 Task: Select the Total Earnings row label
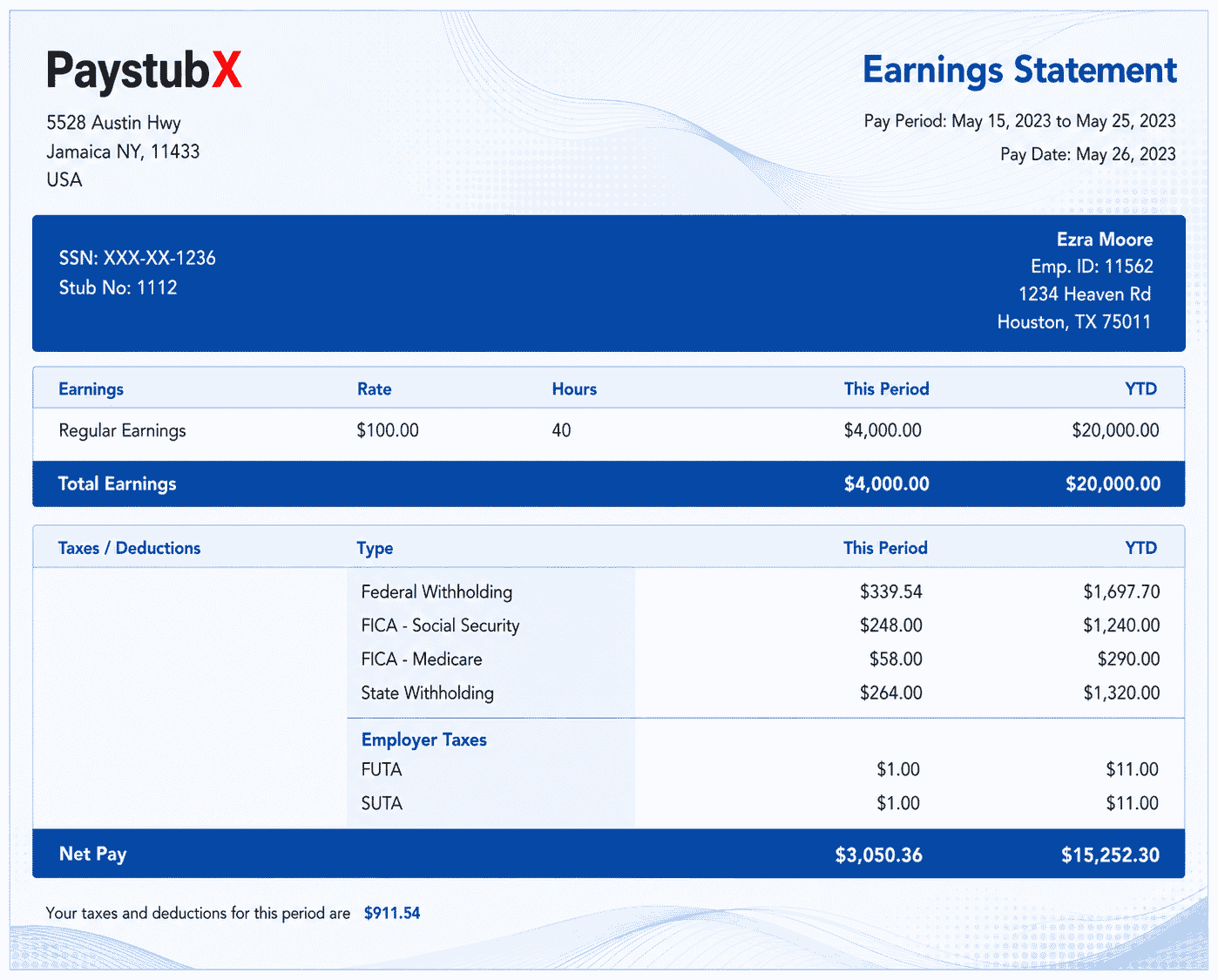117,484
